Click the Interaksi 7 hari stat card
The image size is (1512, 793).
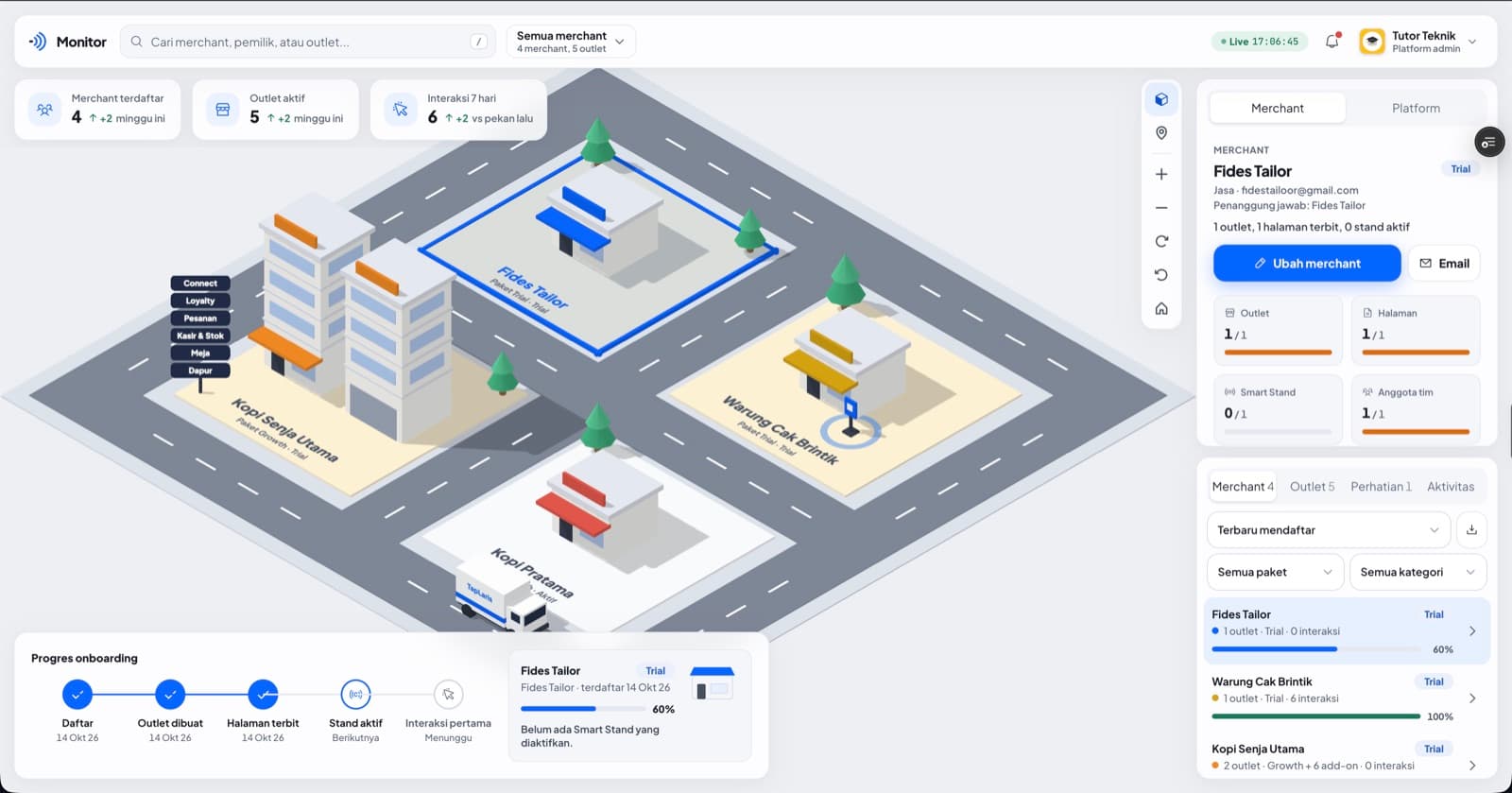[458, 110]
